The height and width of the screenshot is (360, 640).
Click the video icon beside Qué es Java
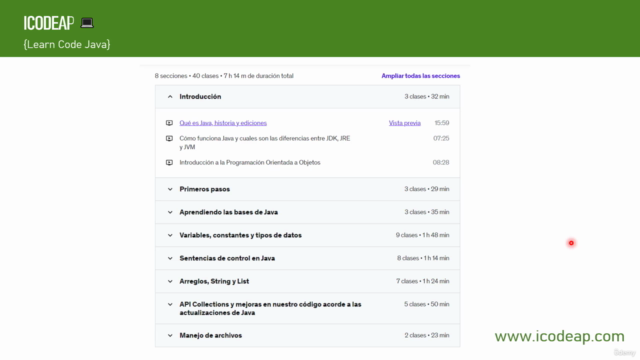[169, 123]
